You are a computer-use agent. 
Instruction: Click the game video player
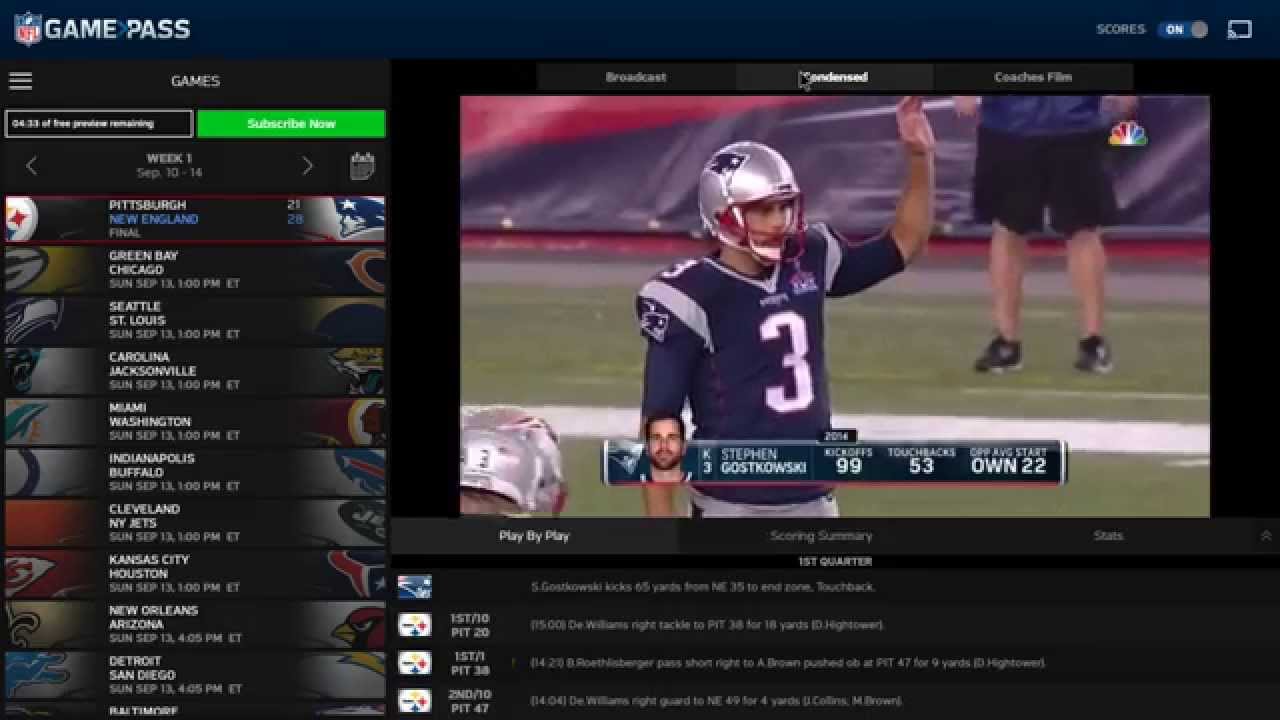coord(835,306)
